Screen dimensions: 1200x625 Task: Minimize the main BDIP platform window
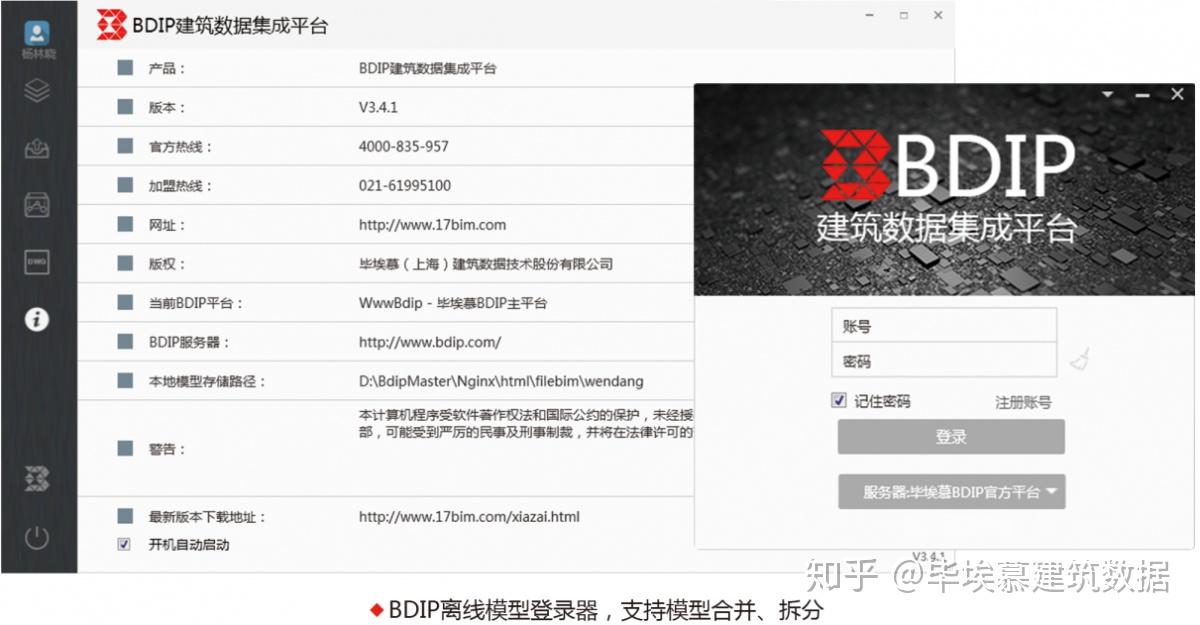click(870, 16)
